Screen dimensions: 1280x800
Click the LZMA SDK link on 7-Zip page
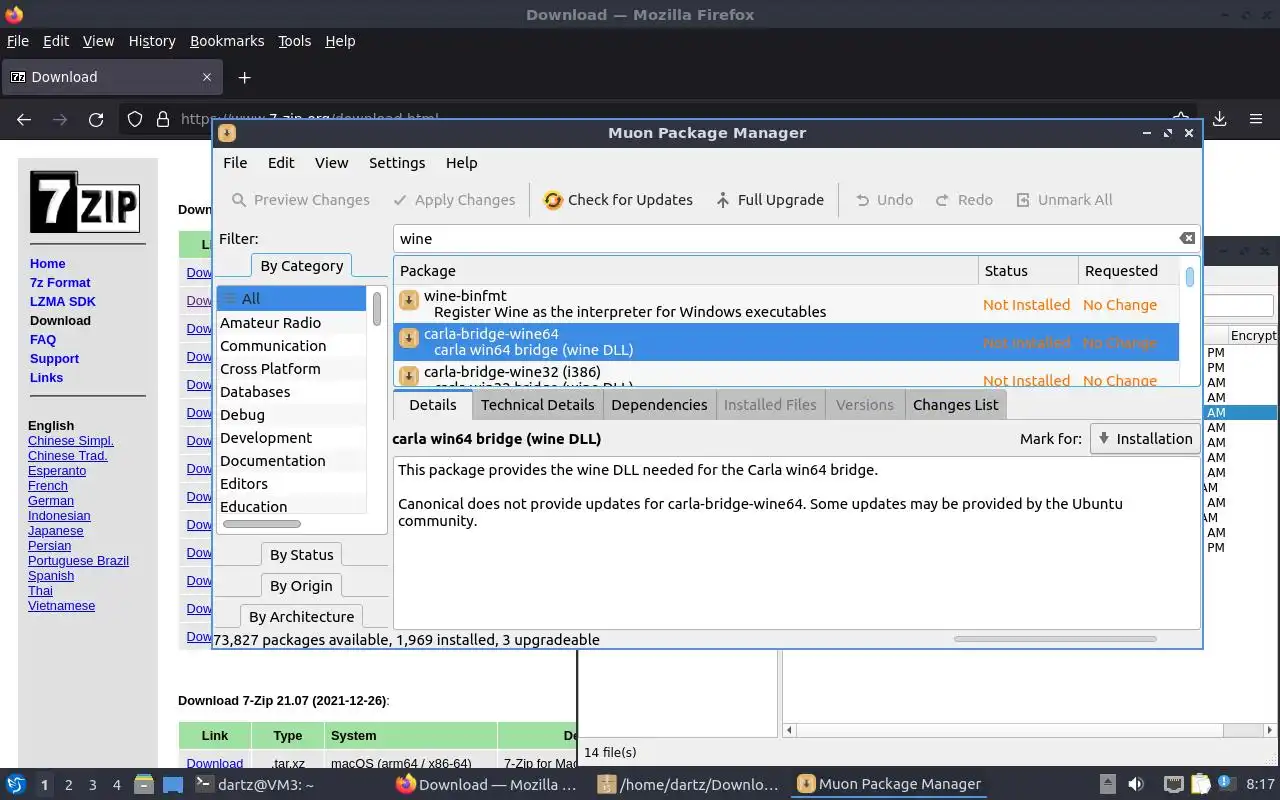point(63,301)
